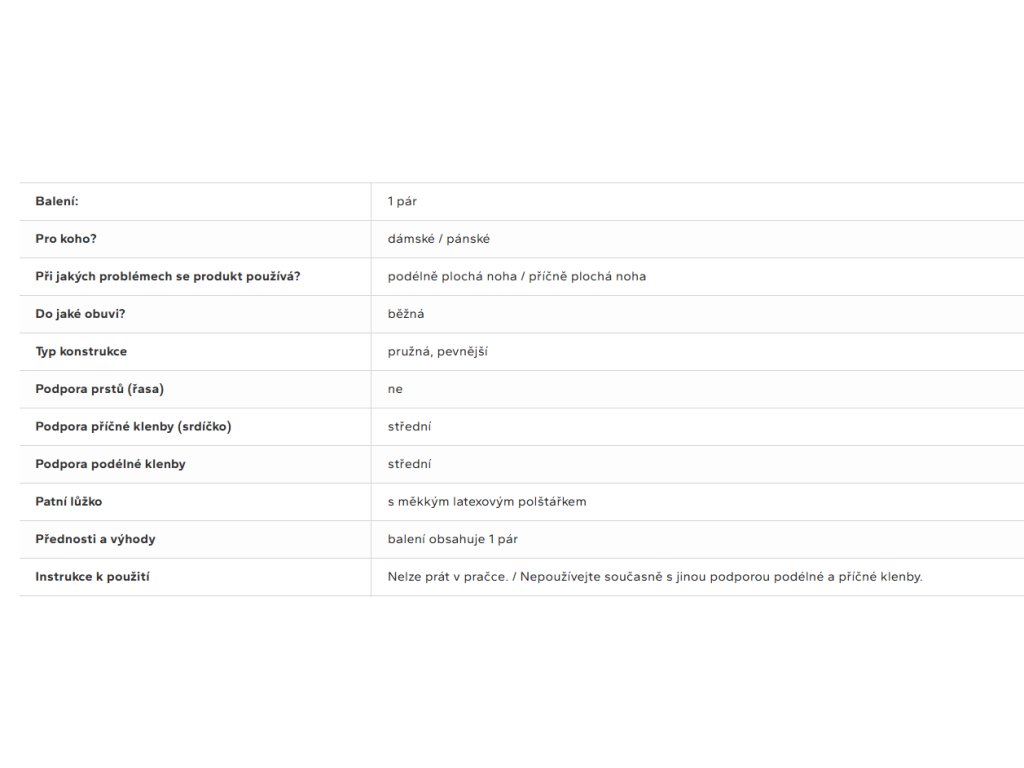Click the 'Patní lůžko' label
Screen dimensions: 1024x768
69,501
